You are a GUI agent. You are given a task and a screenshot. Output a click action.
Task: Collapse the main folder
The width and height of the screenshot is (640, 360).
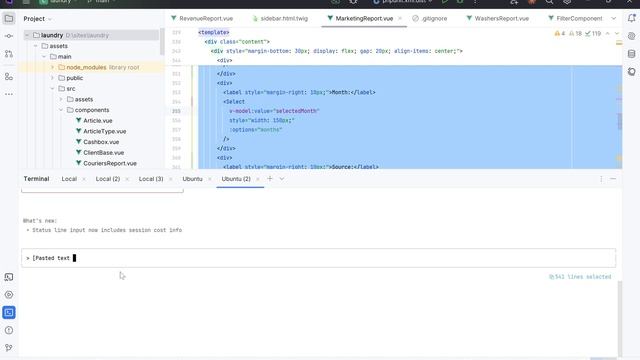pos(44,57)
